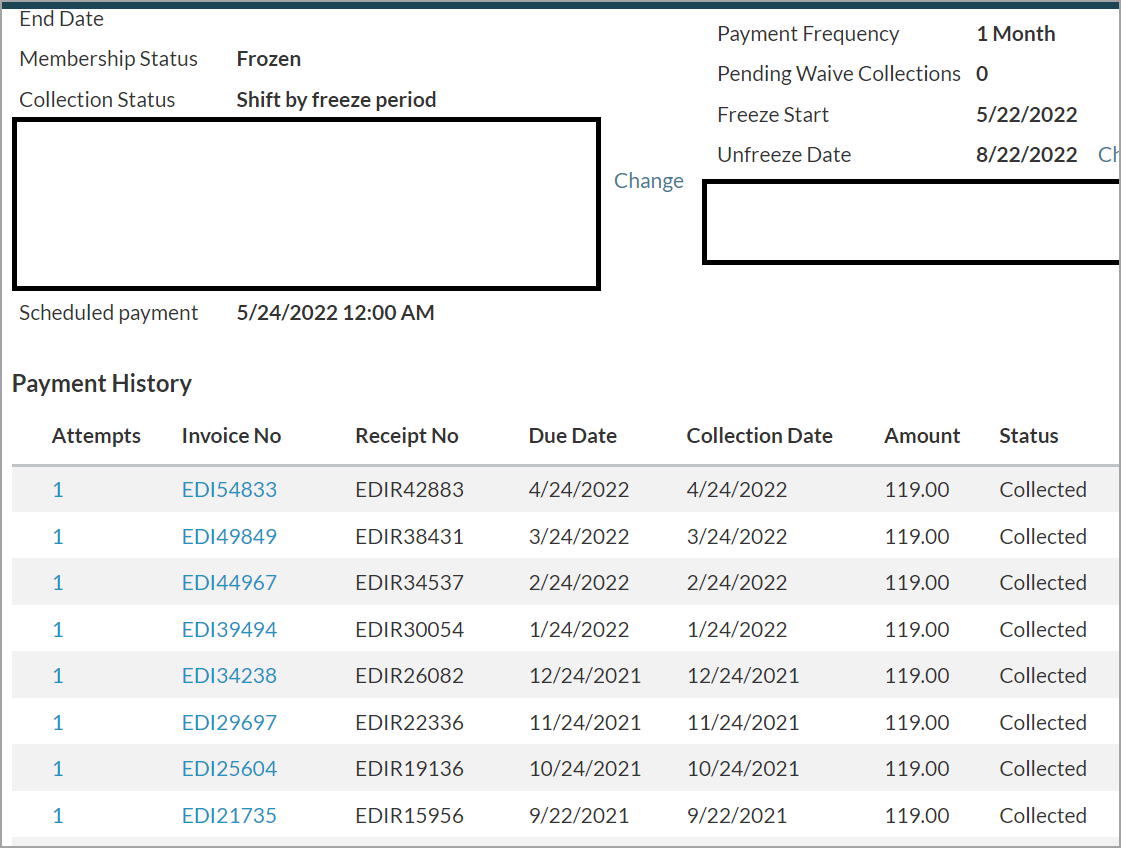
Task: Open invoice EDI39494
Action: pyautogui.click(x=229, y=629)
